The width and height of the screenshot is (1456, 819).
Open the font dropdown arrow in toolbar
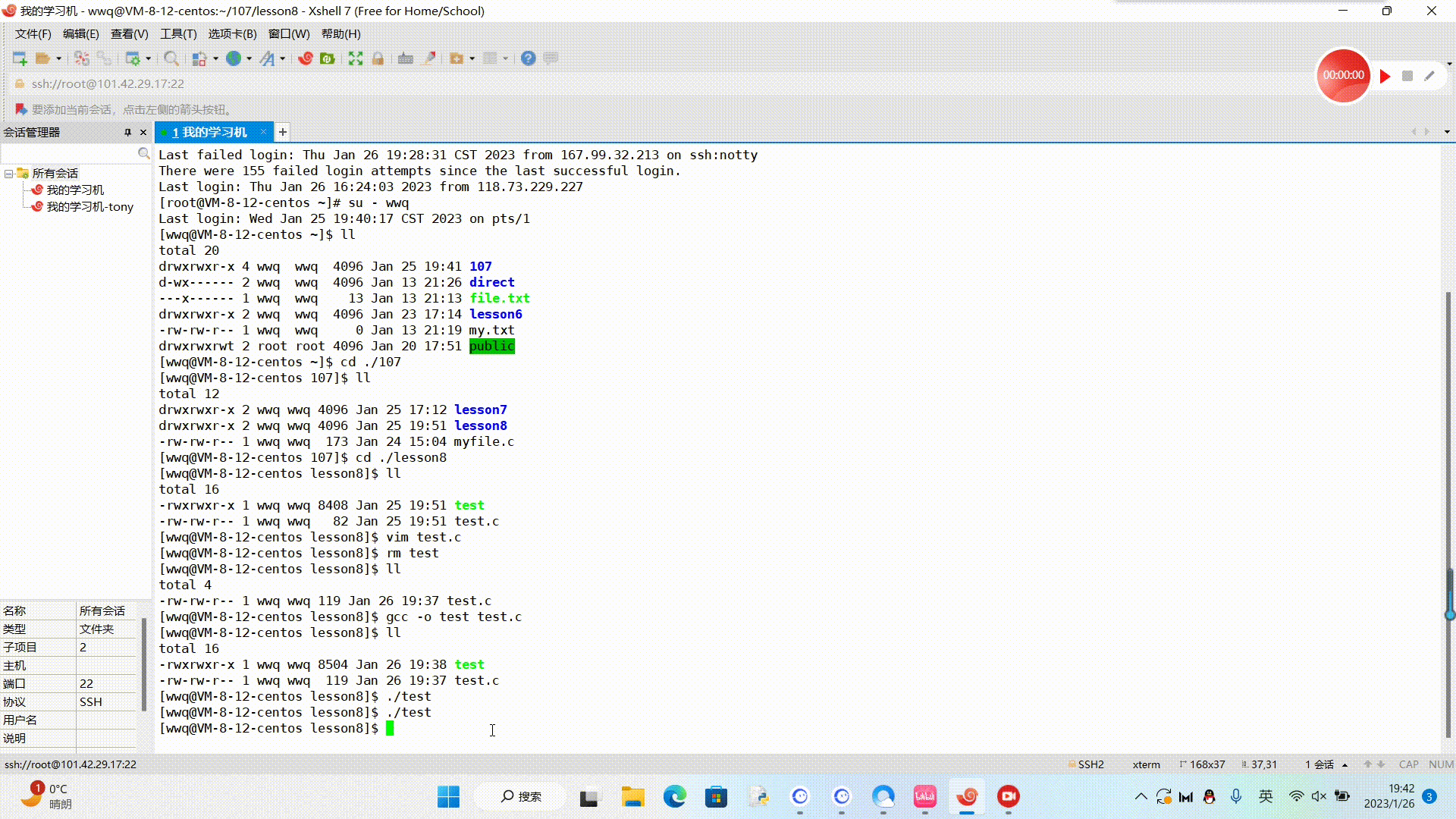coord(282,58)
